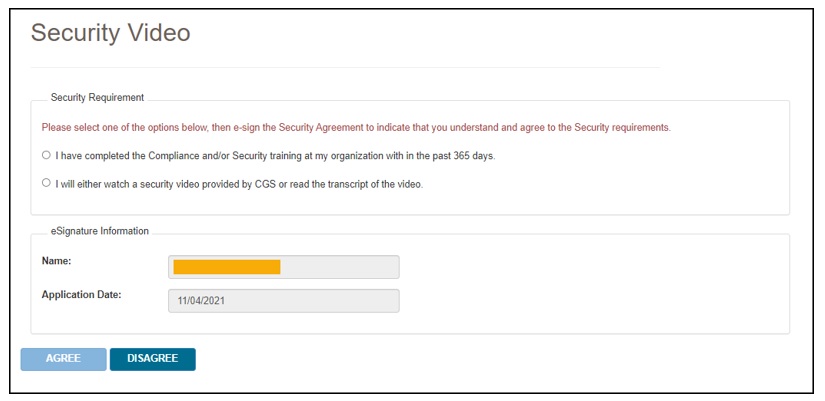Focus the Application Date field

(284, 301)
